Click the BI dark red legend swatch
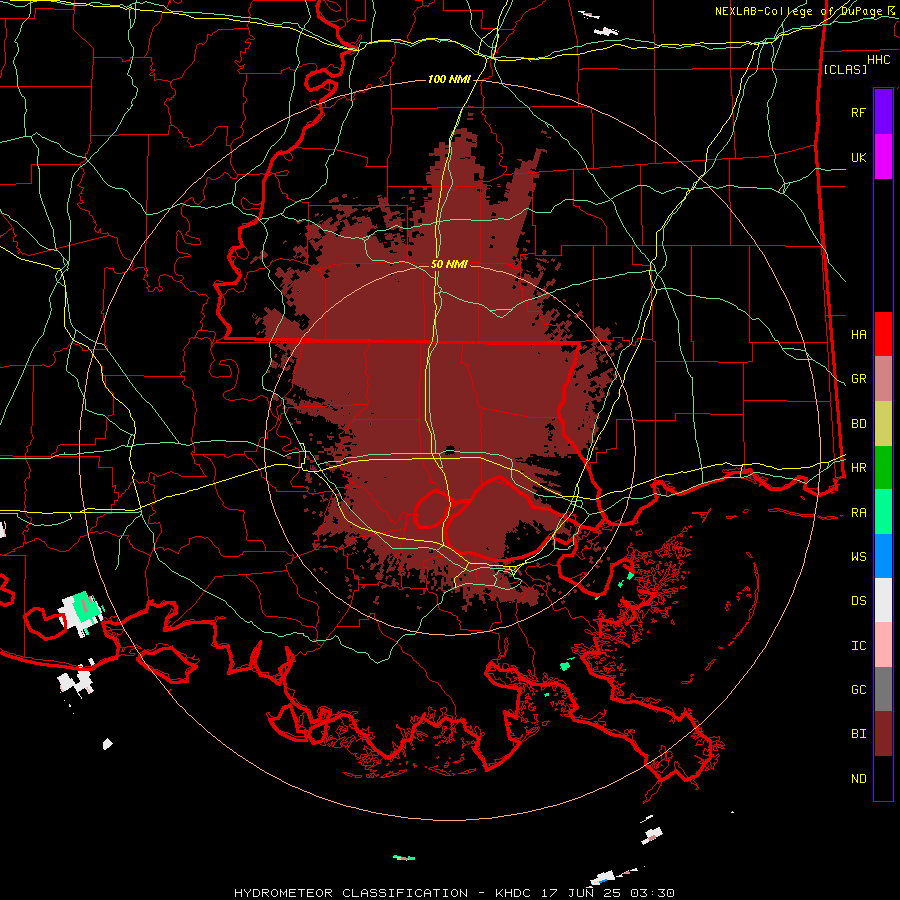Viewport: 900px width, 900px height. 883,734
